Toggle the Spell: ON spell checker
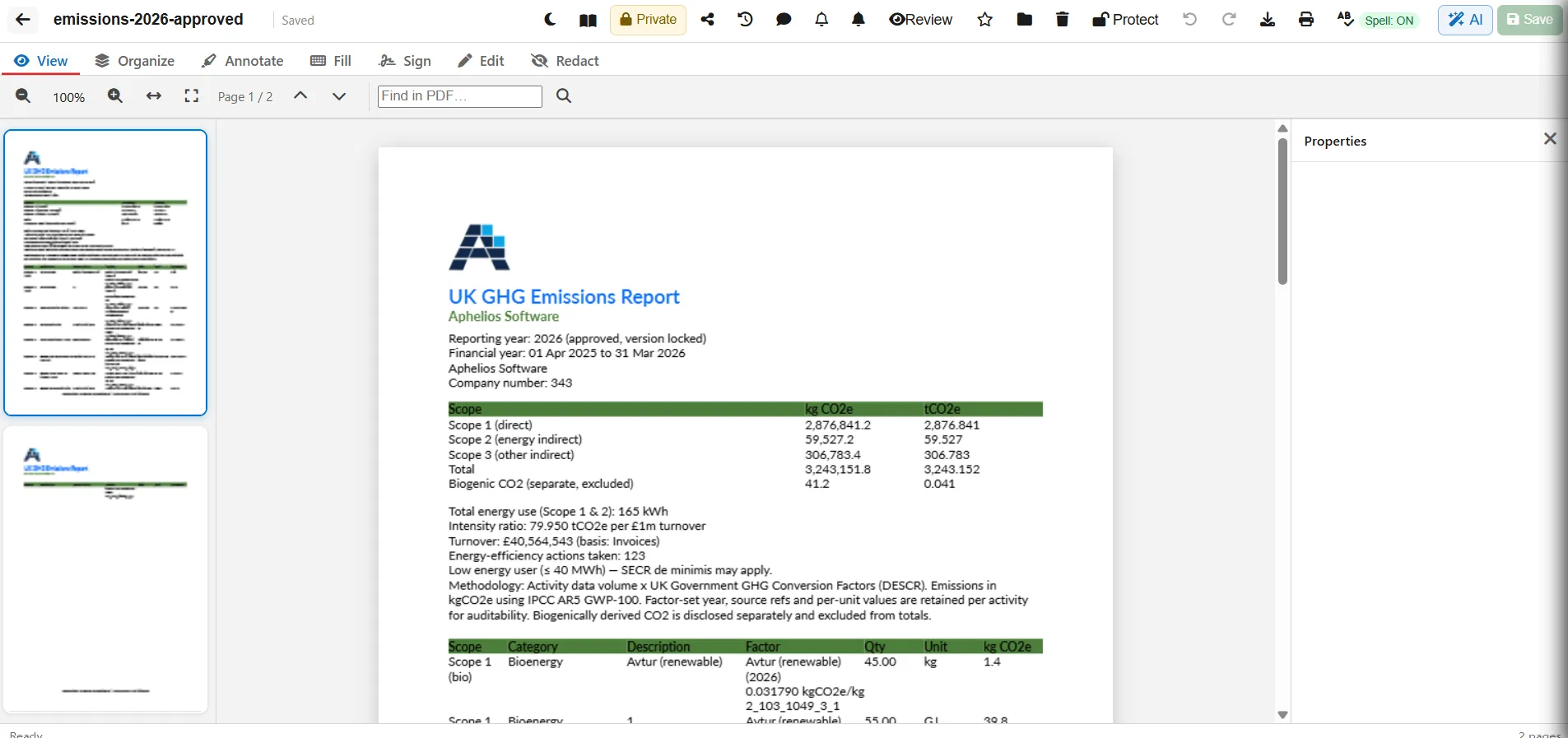This screenshot has height=738, width=1568. 1379,21
